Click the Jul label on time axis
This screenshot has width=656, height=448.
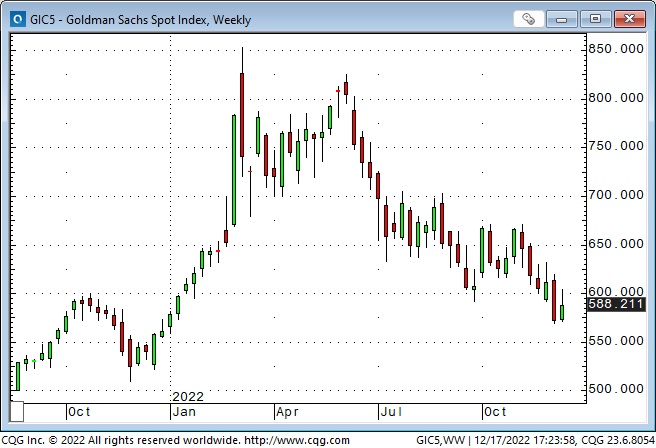pos(392,412)
